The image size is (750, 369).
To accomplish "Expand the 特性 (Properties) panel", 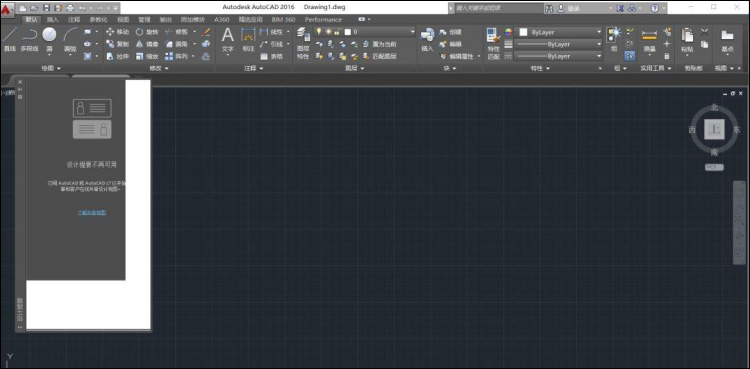I will click(540, 68).
